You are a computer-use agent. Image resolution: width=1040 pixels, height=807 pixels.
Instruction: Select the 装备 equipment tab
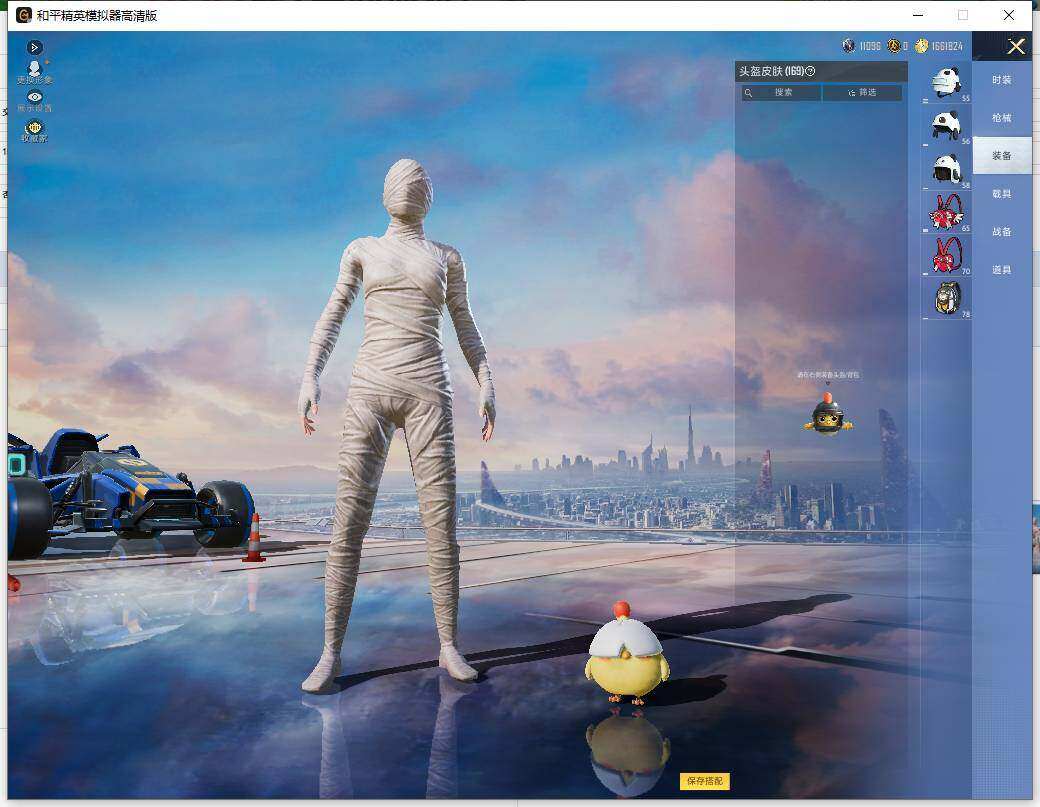1002,155
